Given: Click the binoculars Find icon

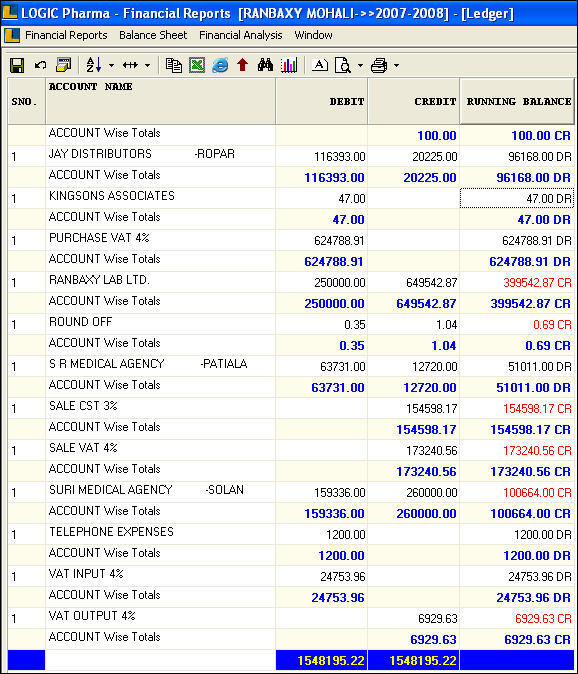Looking at the screenshot, I should coord(265,65).
